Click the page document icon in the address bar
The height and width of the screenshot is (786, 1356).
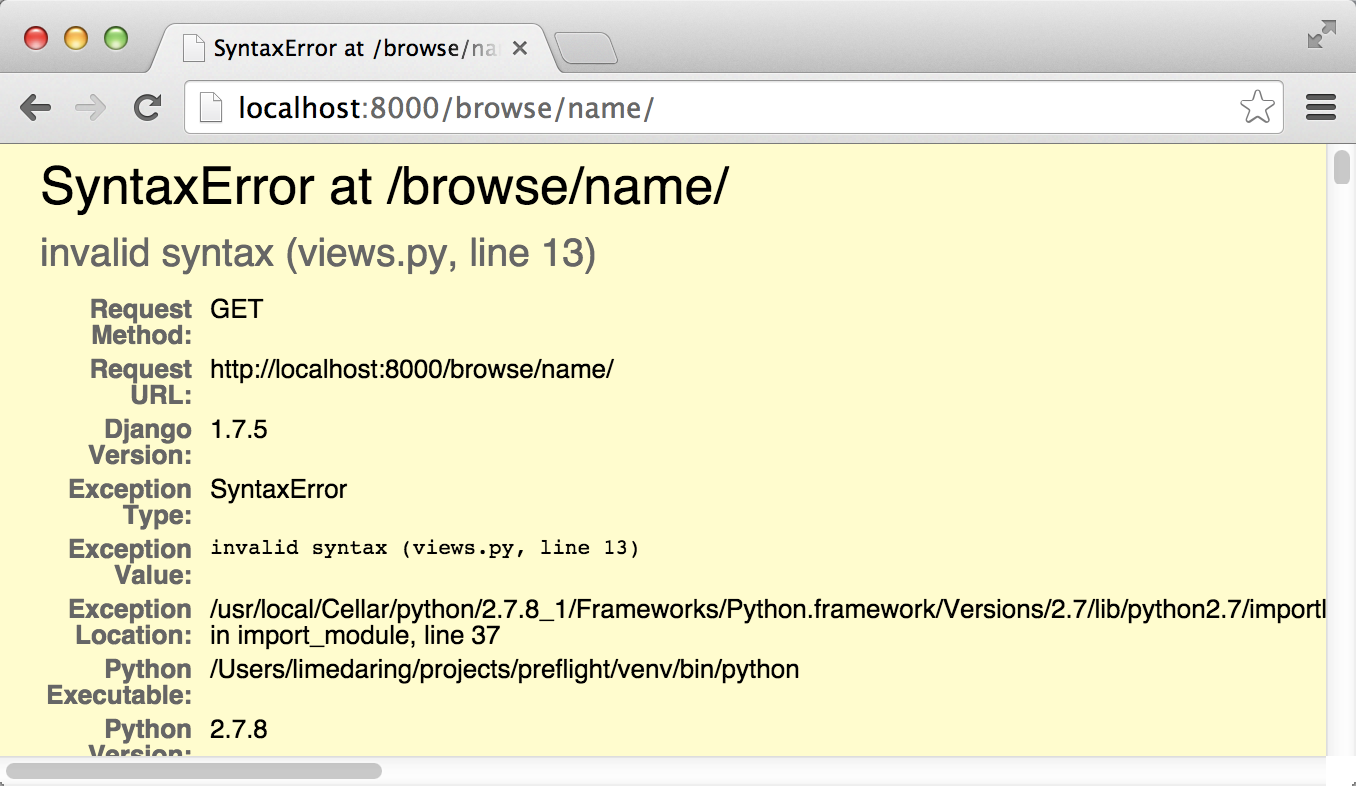[x=211, y=107]
